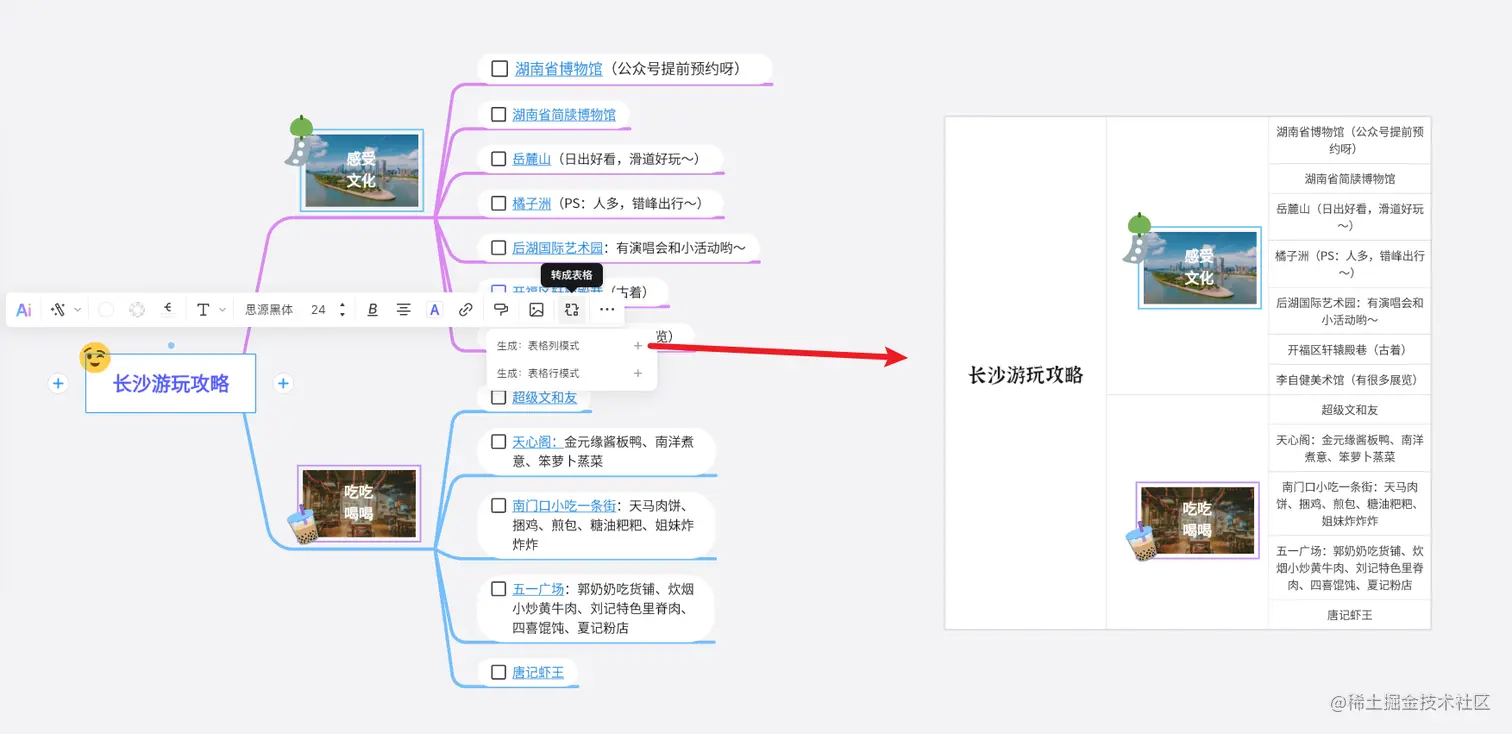The height and width of the screenshot is (734, 1512).
Task: Click the font size stepper arrows
Action: pyautogui.click(x=342, y=310)
